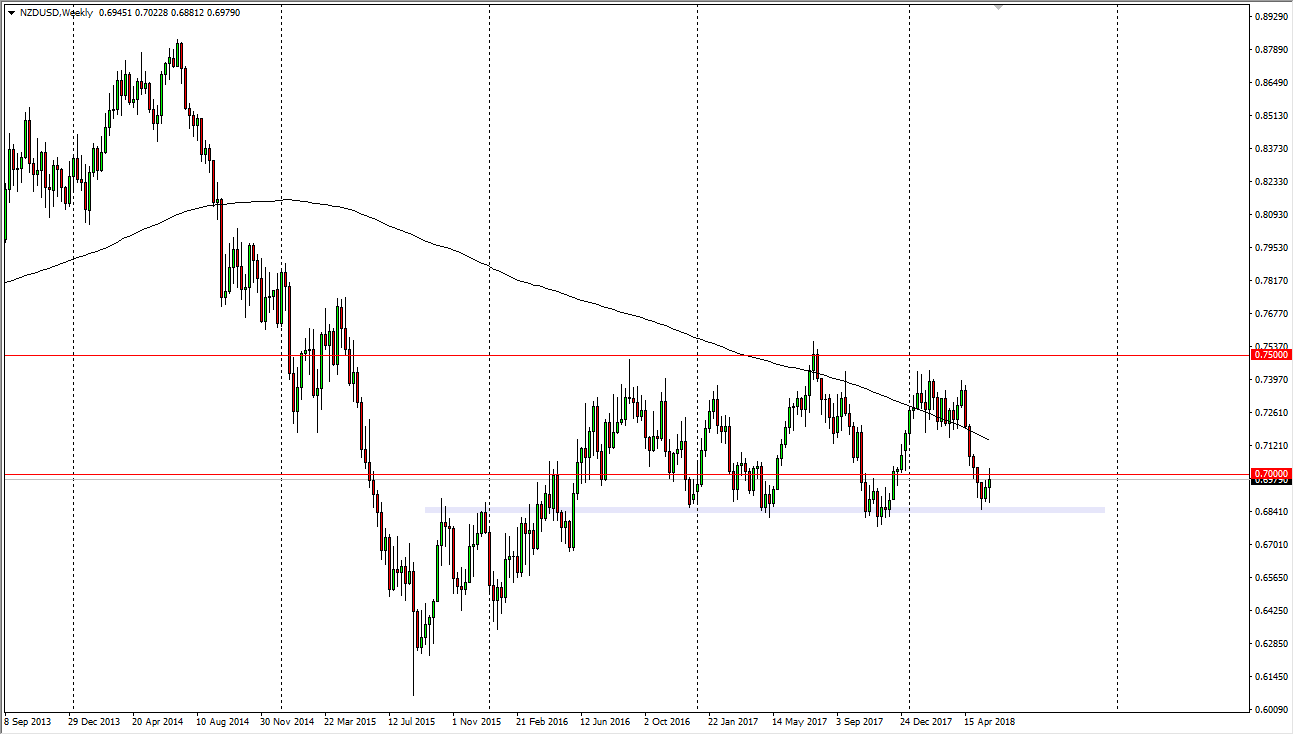Click the 0.75000 red price tag
The image size is (1294, 735).
click(x=1272, y=354)
